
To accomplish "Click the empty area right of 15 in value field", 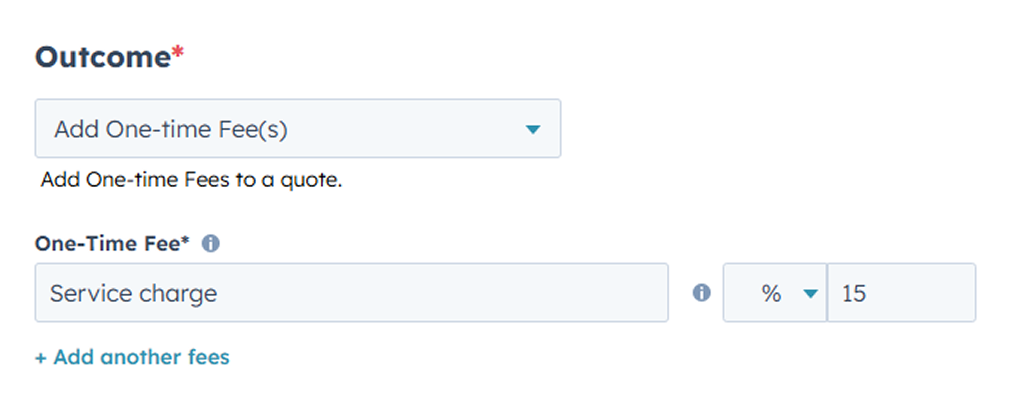I will click(x=930, y=293).
